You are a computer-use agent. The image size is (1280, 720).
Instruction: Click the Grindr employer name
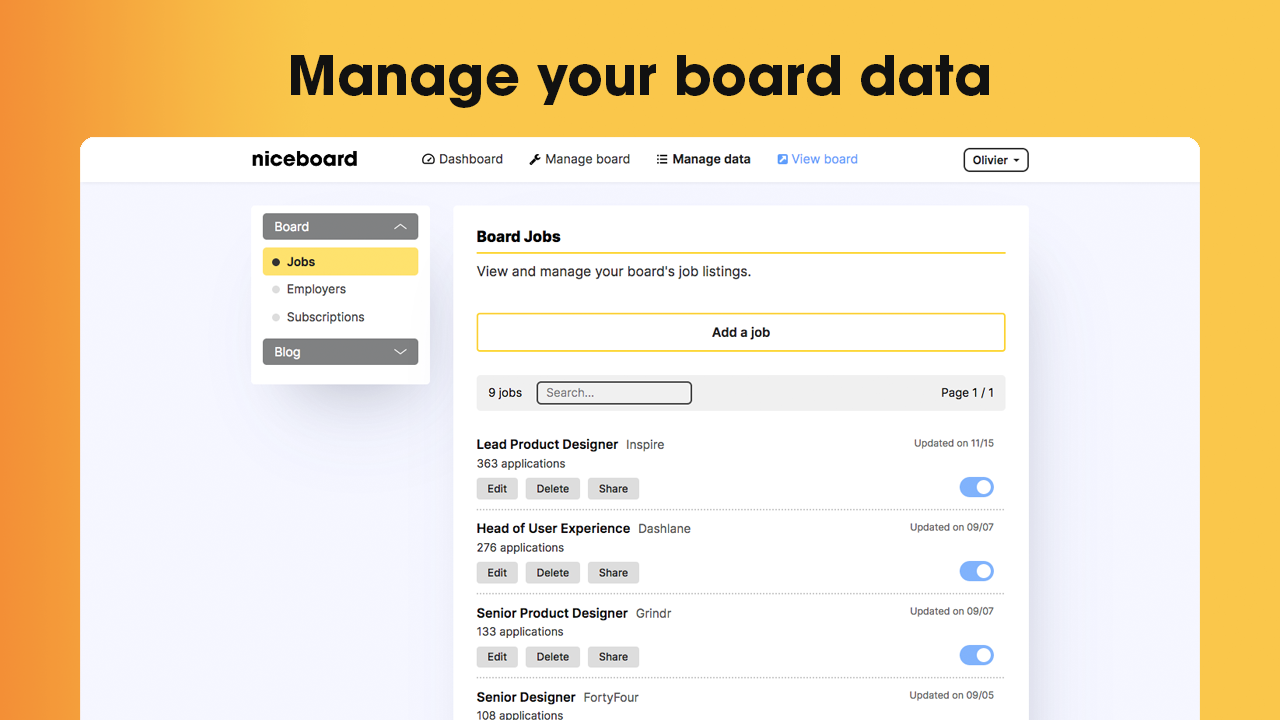point(654,613)
